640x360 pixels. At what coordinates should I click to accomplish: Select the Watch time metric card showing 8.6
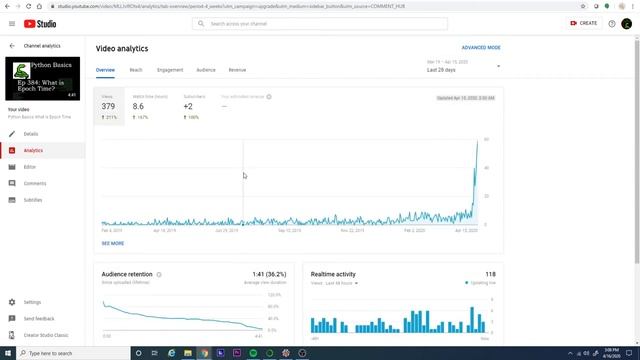(x=150, y=107)
